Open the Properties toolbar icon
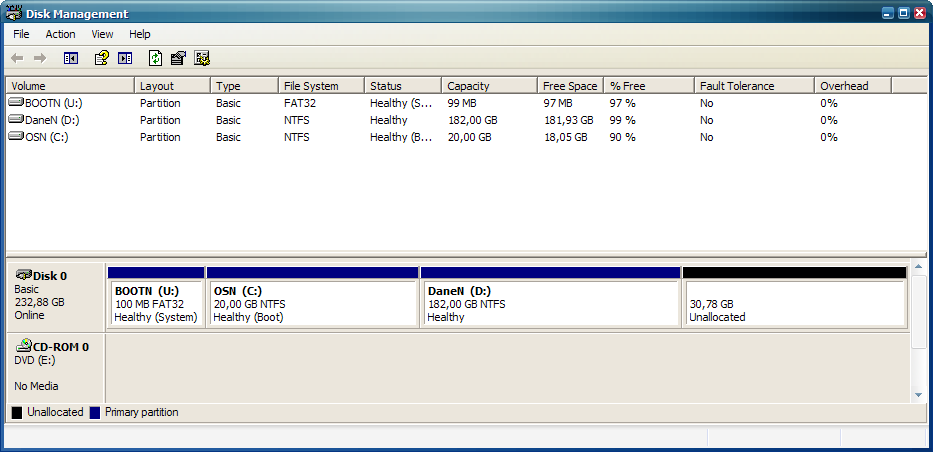The width and height of the screenshot is (933, 452). 179,58
